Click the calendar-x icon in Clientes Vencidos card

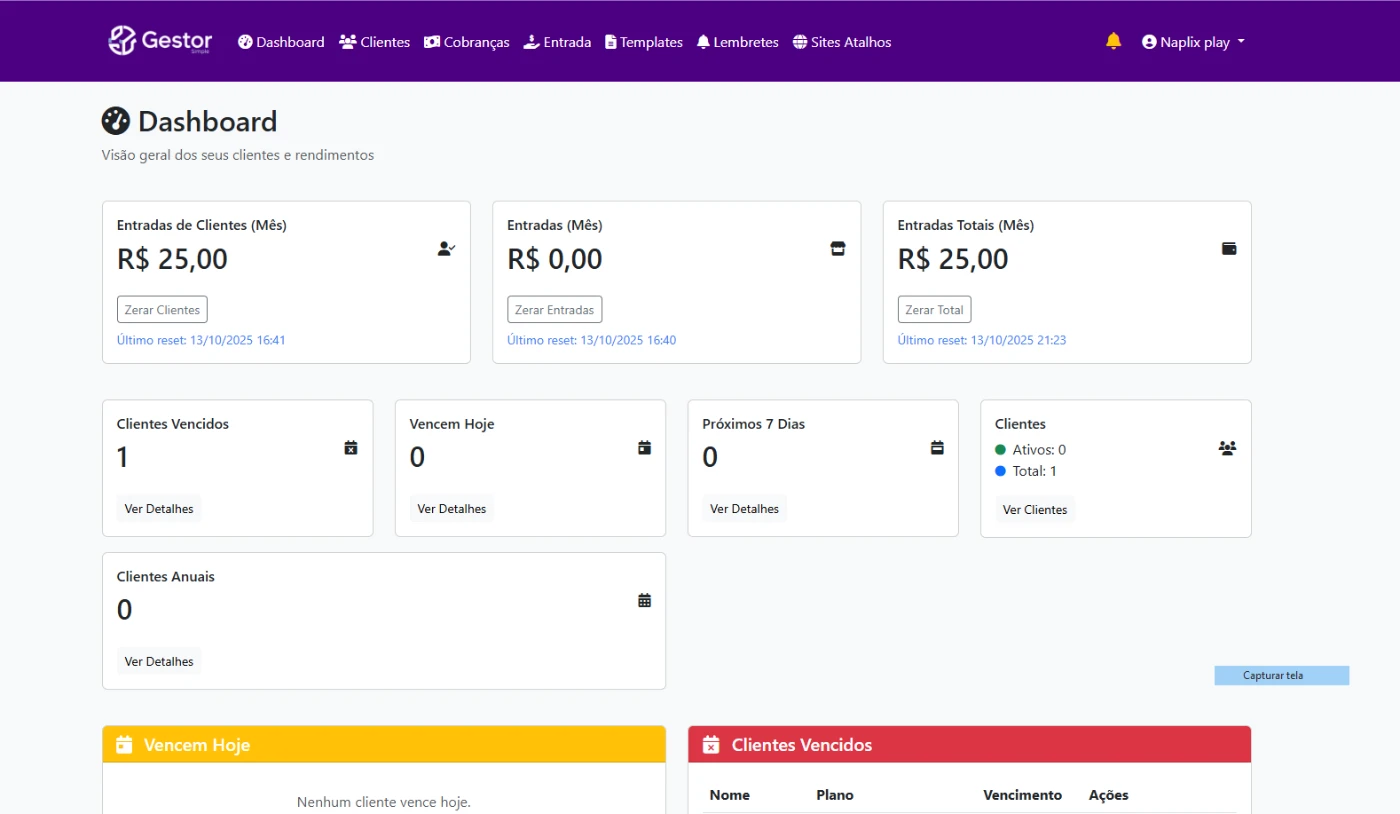(x=351, y=448)
